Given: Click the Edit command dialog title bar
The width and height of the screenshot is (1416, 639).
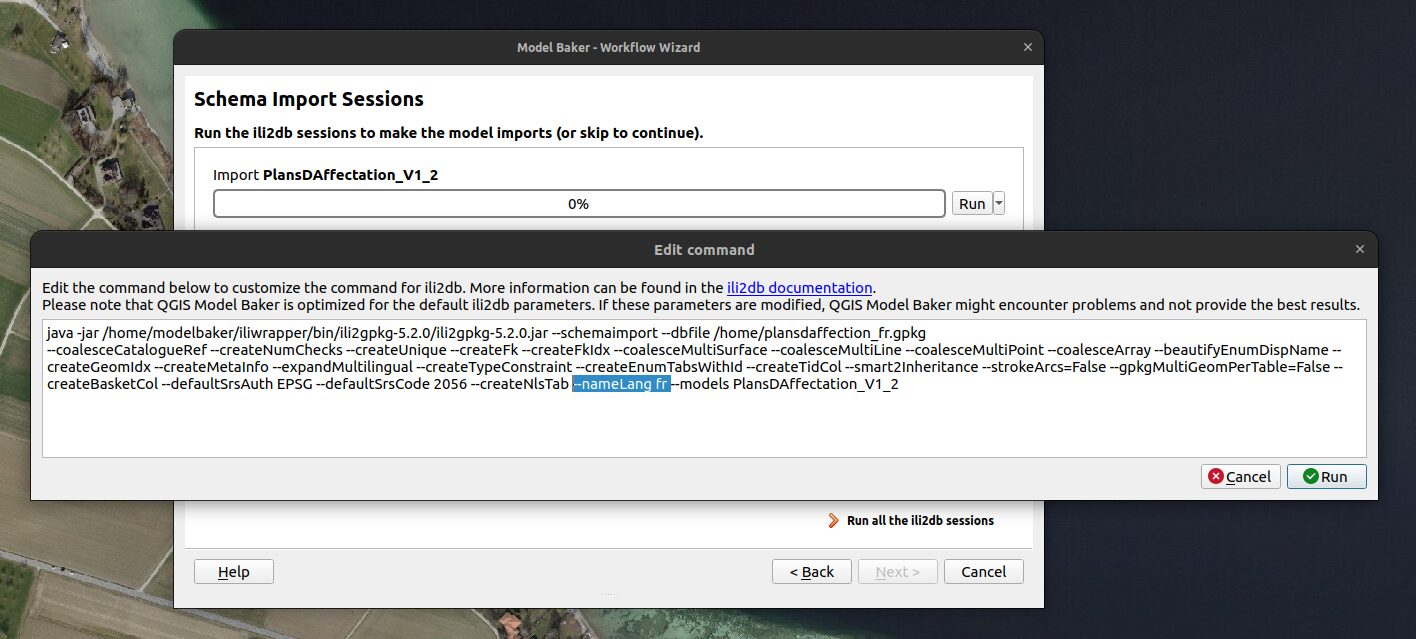Looking at the screenshot, I should pos(703,250).
